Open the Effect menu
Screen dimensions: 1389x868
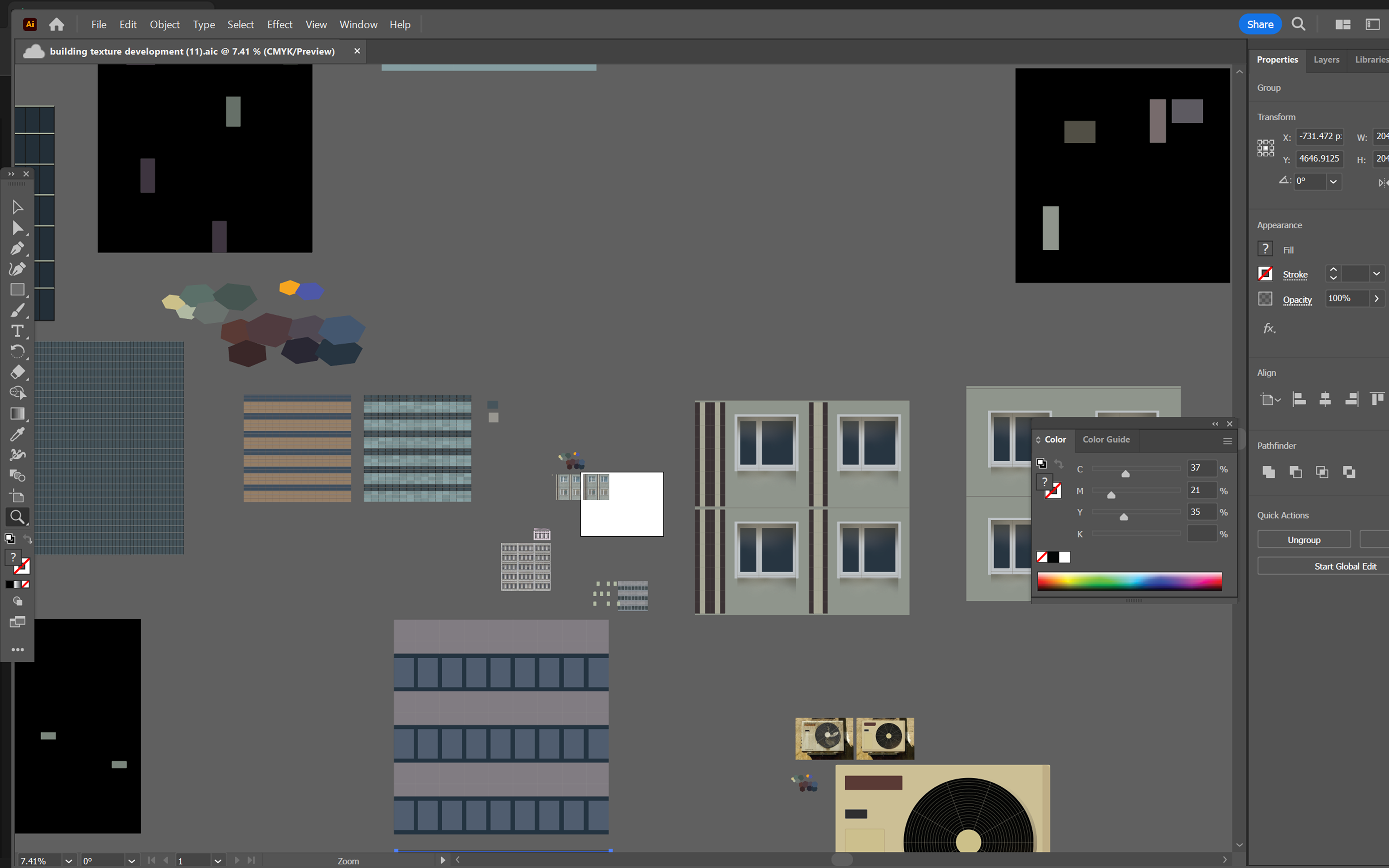click(280, 24)
